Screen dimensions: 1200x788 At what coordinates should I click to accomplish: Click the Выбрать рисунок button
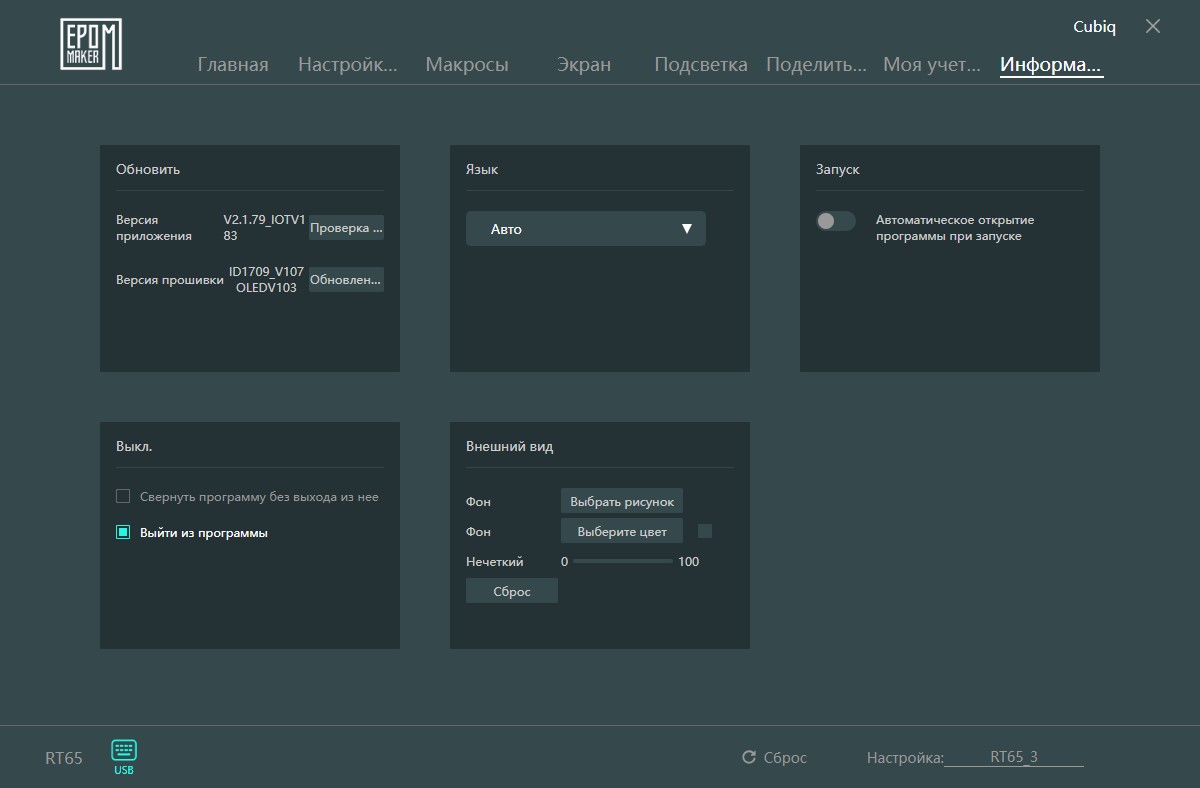(x=622, y=501)
